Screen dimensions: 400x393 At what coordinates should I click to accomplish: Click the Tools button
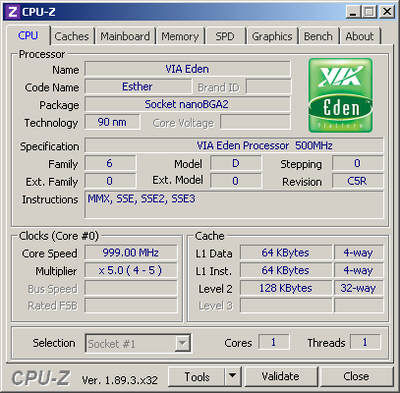tap(197, 377)
